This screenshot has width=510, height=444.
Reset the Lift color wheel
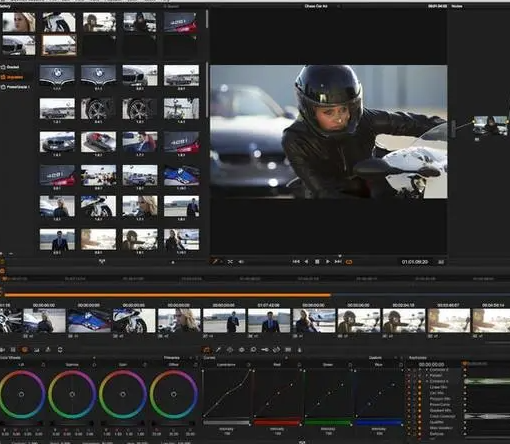pos(43,365)
